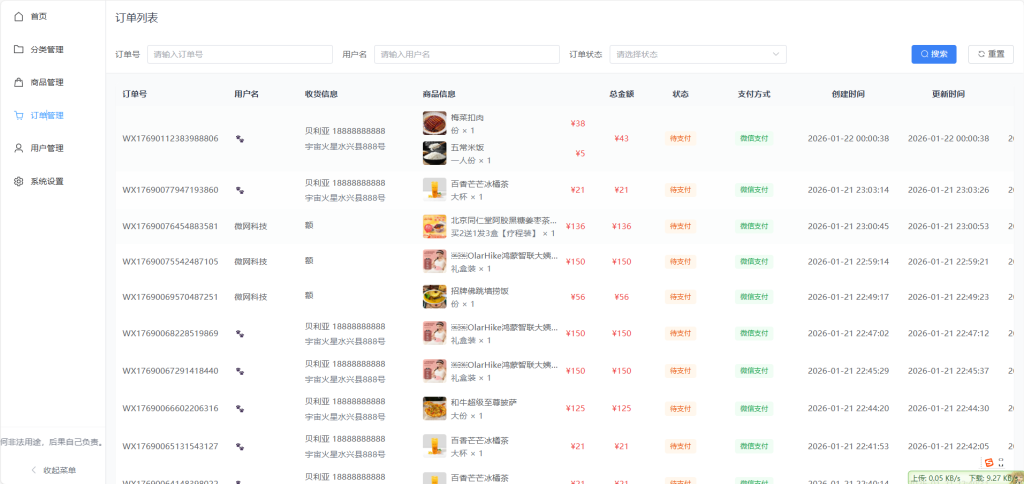This screenshot has height=484, width=1024.
Task: Click 待支付 tag of order WX17690069570487251
Action: click(x=680, y=297)
